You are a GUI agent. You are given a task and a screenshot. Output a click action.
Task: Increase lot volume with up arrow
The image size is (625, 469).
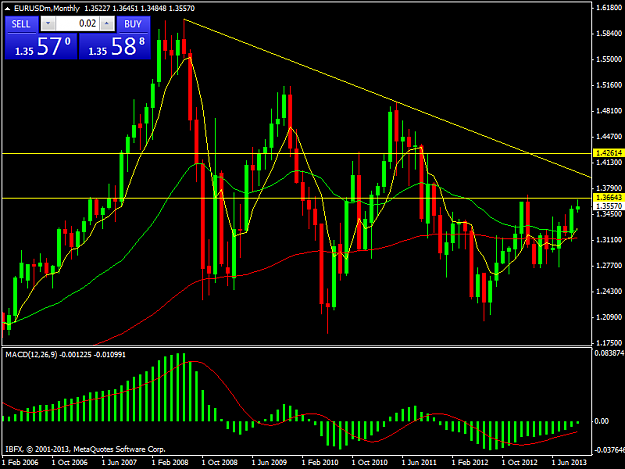(107, 24)
